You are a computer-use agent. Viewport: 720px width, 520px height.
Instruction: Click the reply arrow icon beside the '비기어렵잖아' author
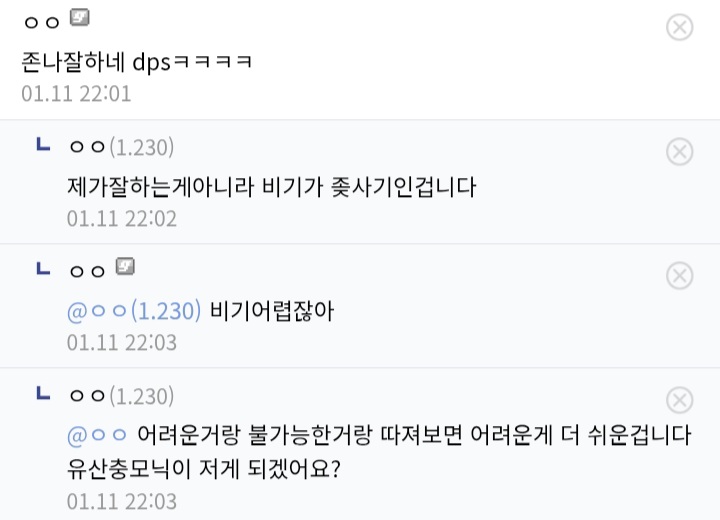tap(43, 269)
